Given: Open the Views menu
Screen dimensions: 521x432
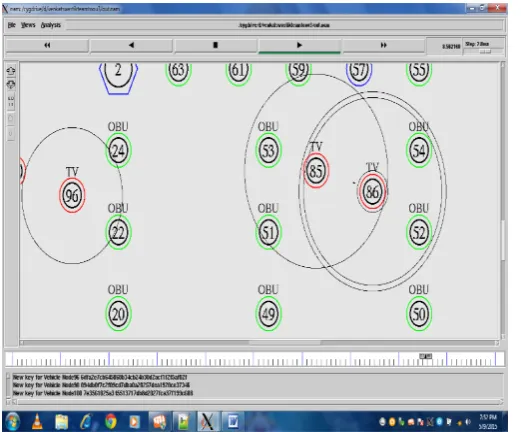Looking at the screenshot, I should [x=28, y=25].
